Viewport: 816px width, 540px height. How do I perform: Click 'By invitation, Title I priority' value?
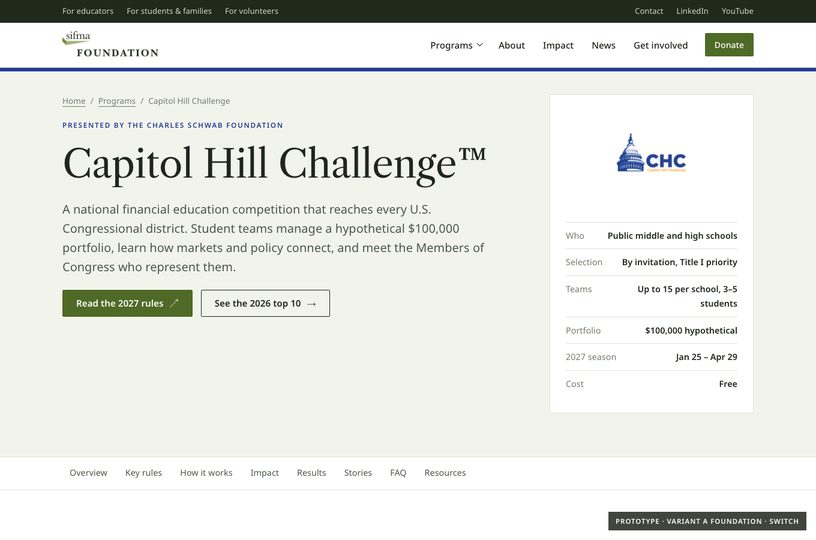680,262
